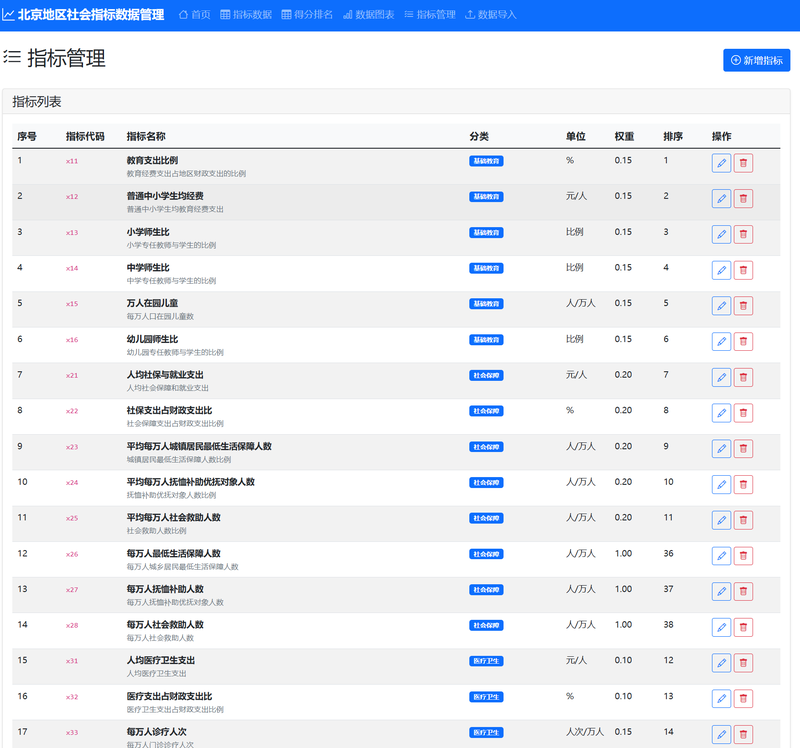800x748 pixels.
Task: Click the 新增指标 button
Action: click(x=756, y=60)
